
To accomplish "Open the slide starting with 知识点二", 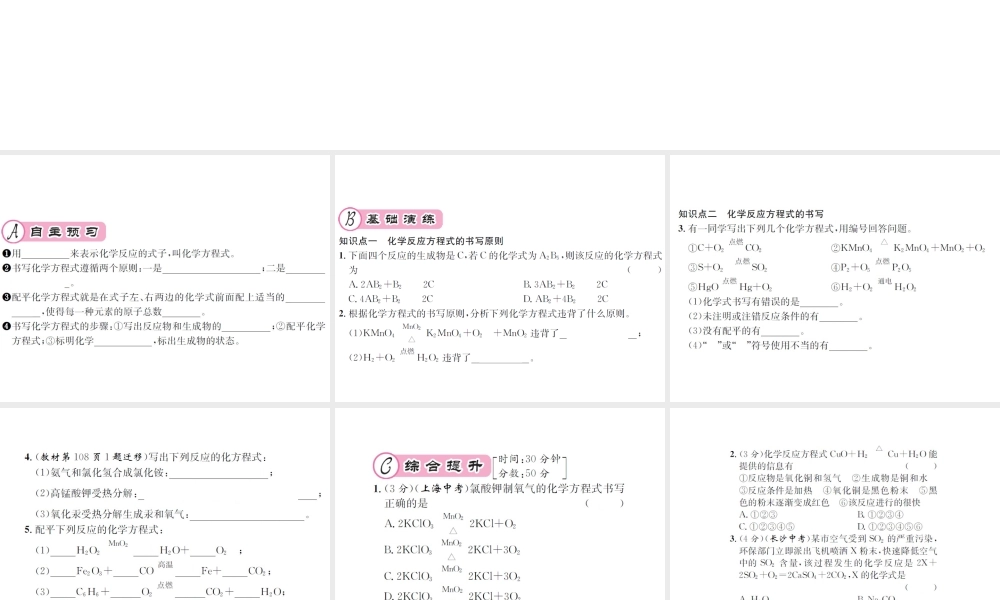I will click(835, 279).
